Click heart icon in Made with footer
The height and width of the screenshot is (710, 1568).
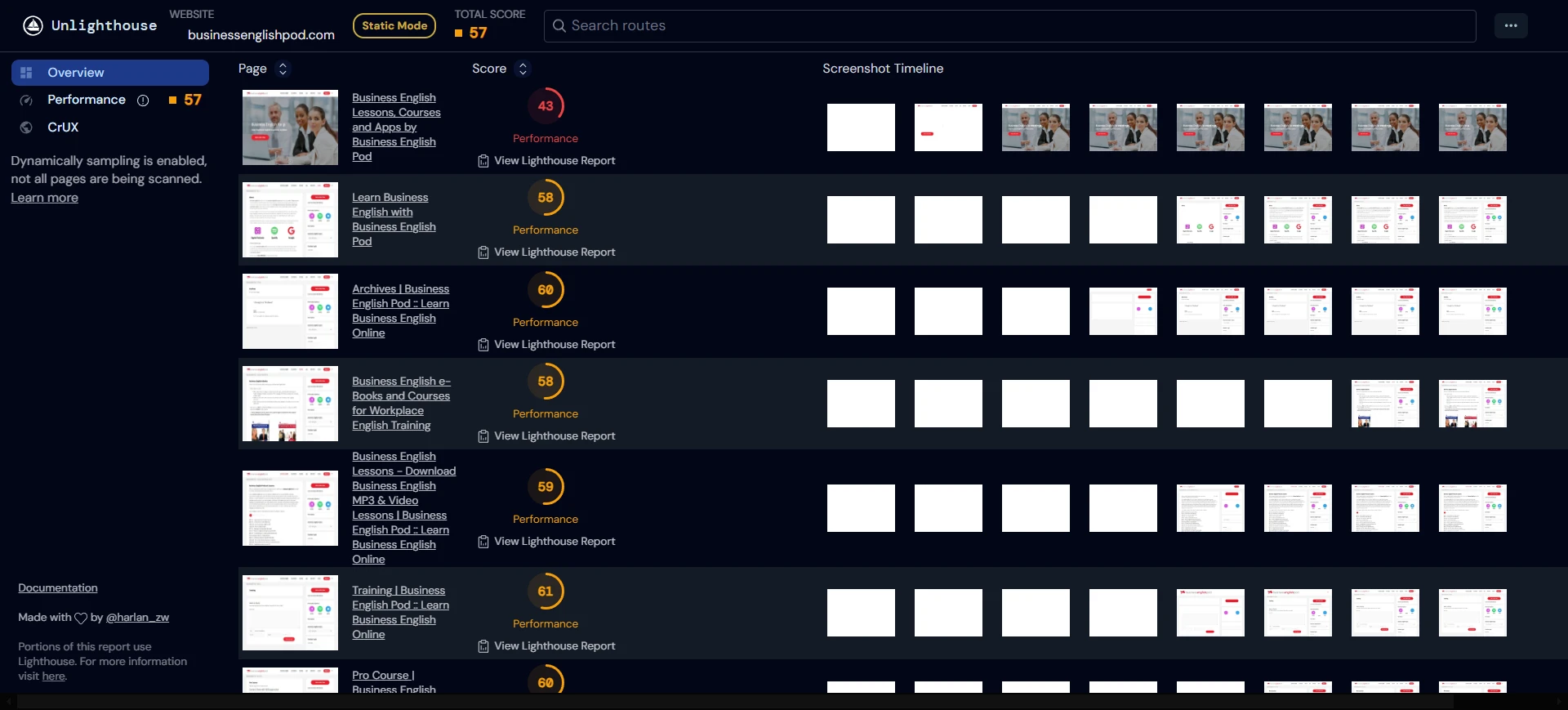(81, 618)
